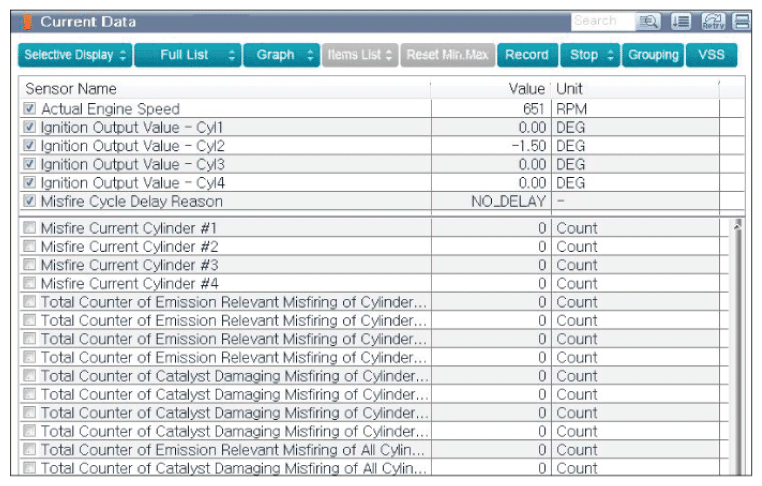The width and height of the screenshot is (762, 486).
Task: Uncheck Misfire Cycle Delay Reason checkbox
Action: [30, 201]
